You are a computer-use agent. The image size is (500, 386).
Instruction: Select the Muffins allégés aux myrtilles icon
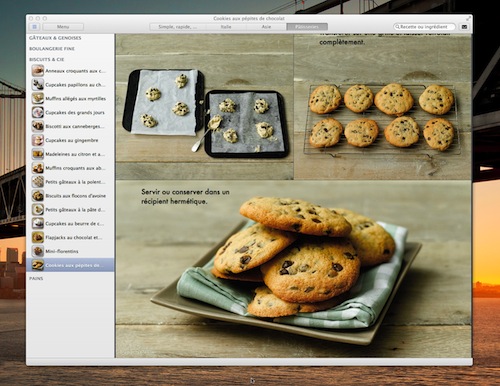(38, 98)
